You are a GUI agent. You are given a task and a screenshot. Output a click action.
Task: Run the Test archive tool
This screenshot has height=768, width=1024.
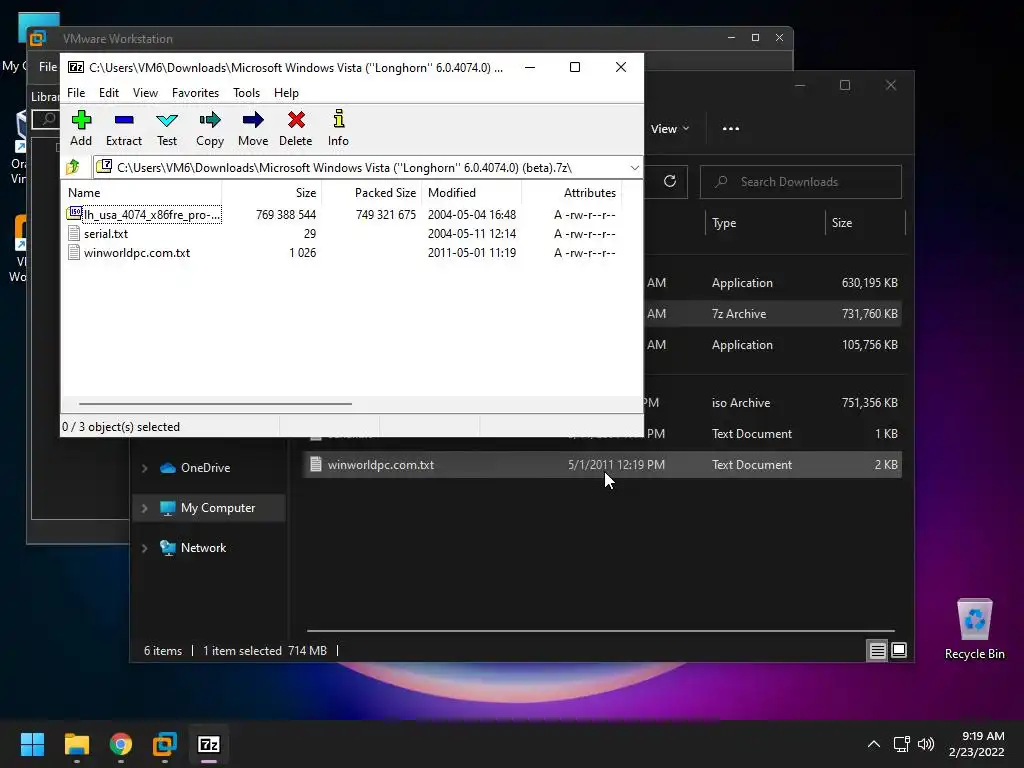pyautogui.click(x=167, y=128)
